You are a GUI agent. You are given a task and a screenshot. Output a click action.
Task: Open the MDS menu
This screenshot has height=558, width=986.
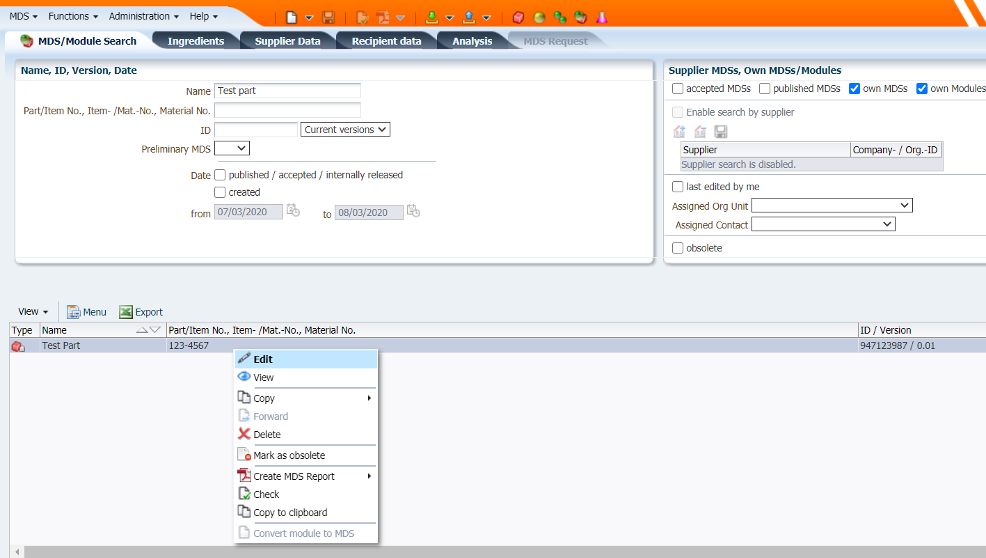coord(23,16)
